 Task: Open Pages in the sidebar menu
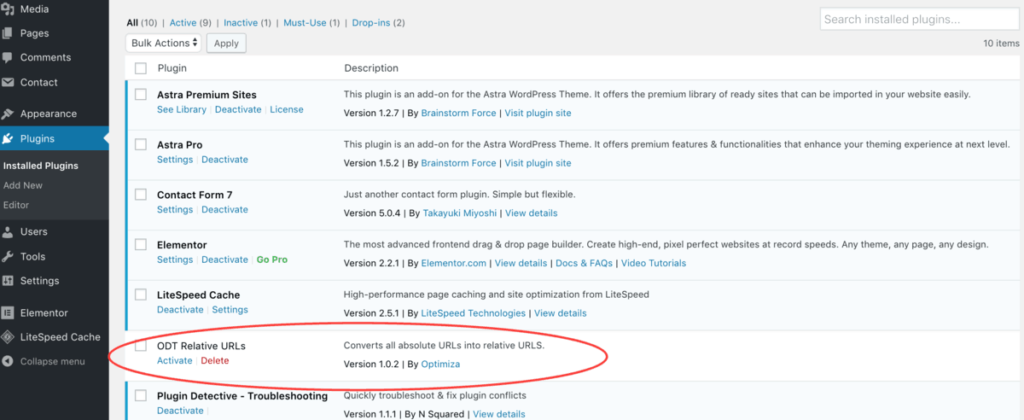pyautogui.click(x=35, y=33)
